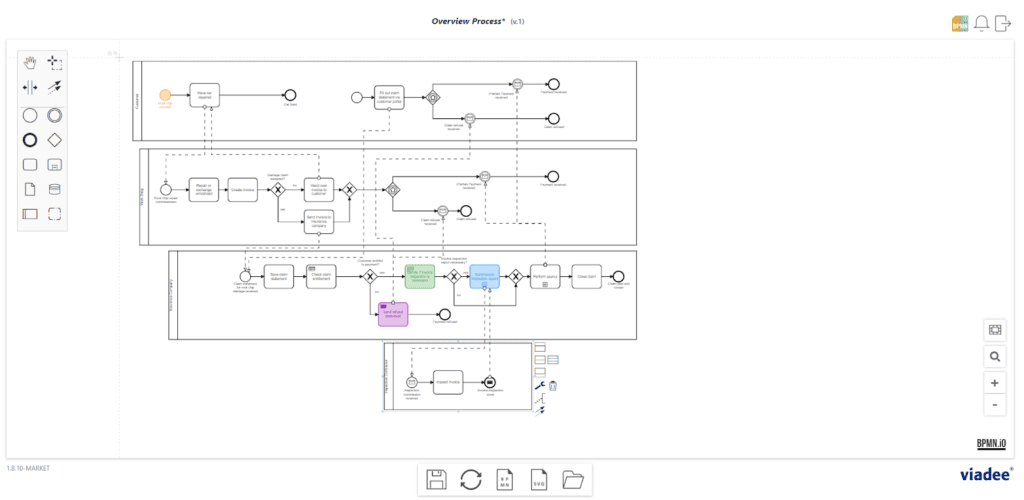
Task: Select the task palette shape
Action: [x=30, y=164]
